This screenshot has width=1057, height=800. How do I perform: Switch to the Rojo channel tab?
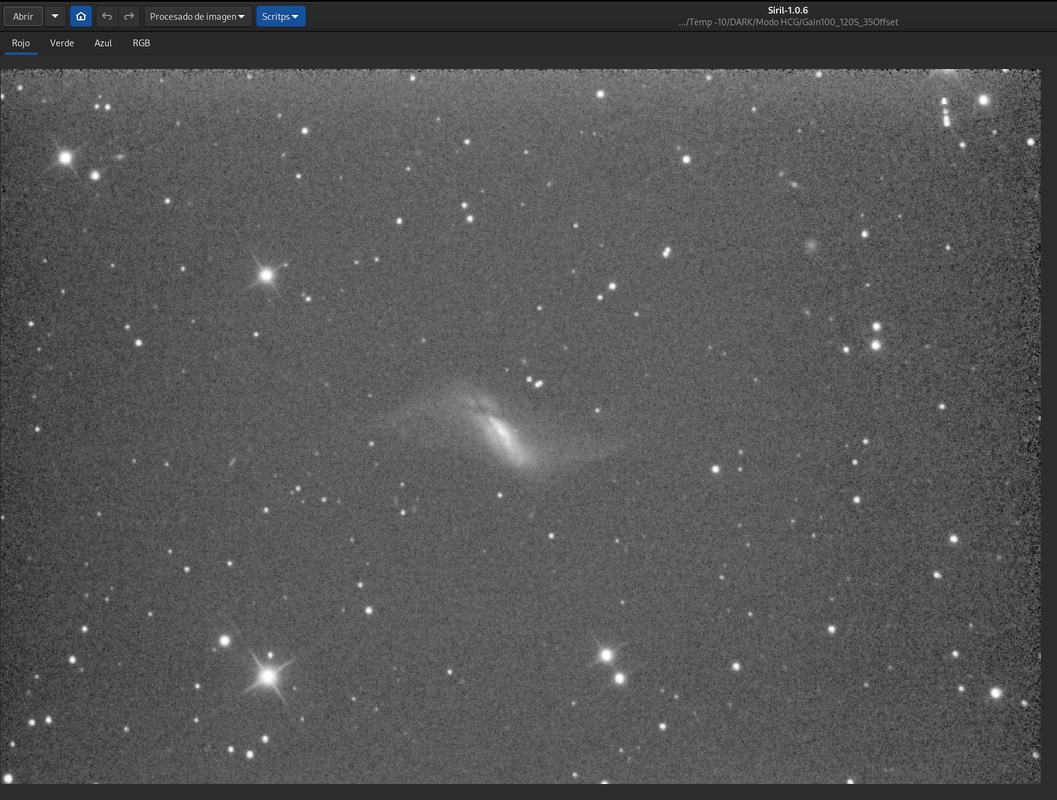[x=21, y=43]
